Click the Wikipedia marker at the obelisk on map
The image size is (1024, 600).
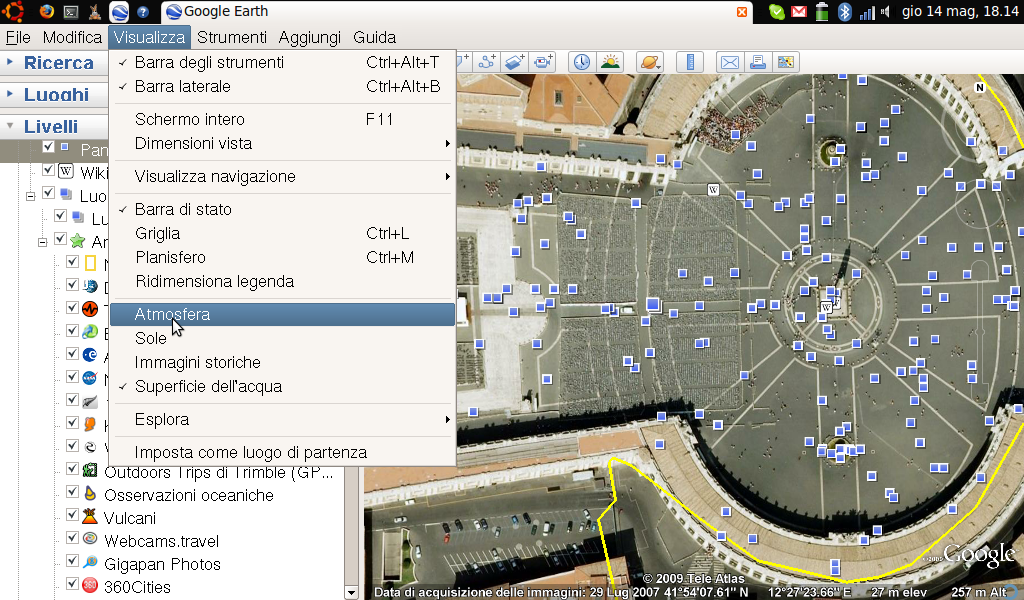826,307
